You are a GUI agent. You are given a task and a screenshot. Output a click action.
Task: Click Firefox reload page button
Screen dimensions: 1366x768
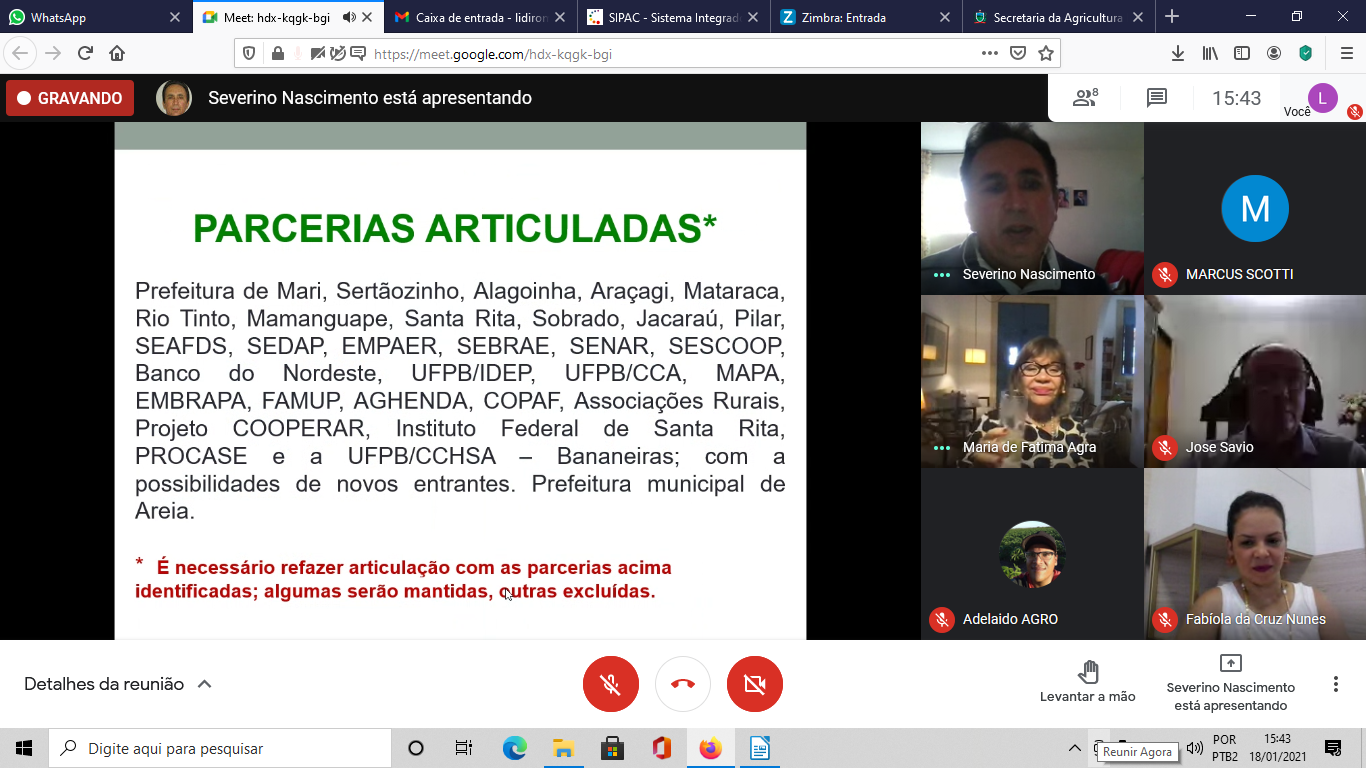pyautogui.click(x=85, y=54)
